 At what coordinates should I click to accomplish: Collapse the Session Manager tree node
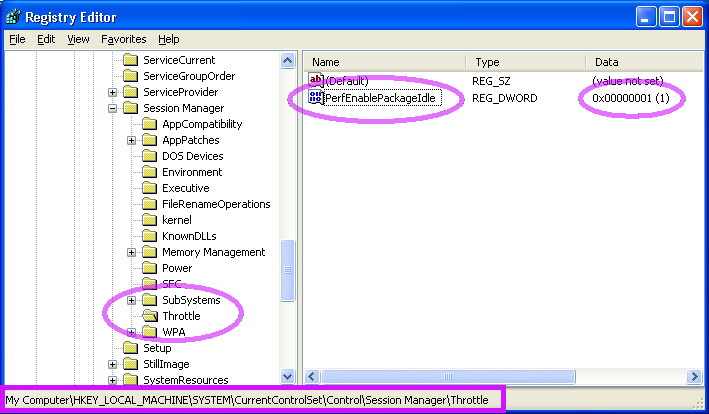(113, 108)
